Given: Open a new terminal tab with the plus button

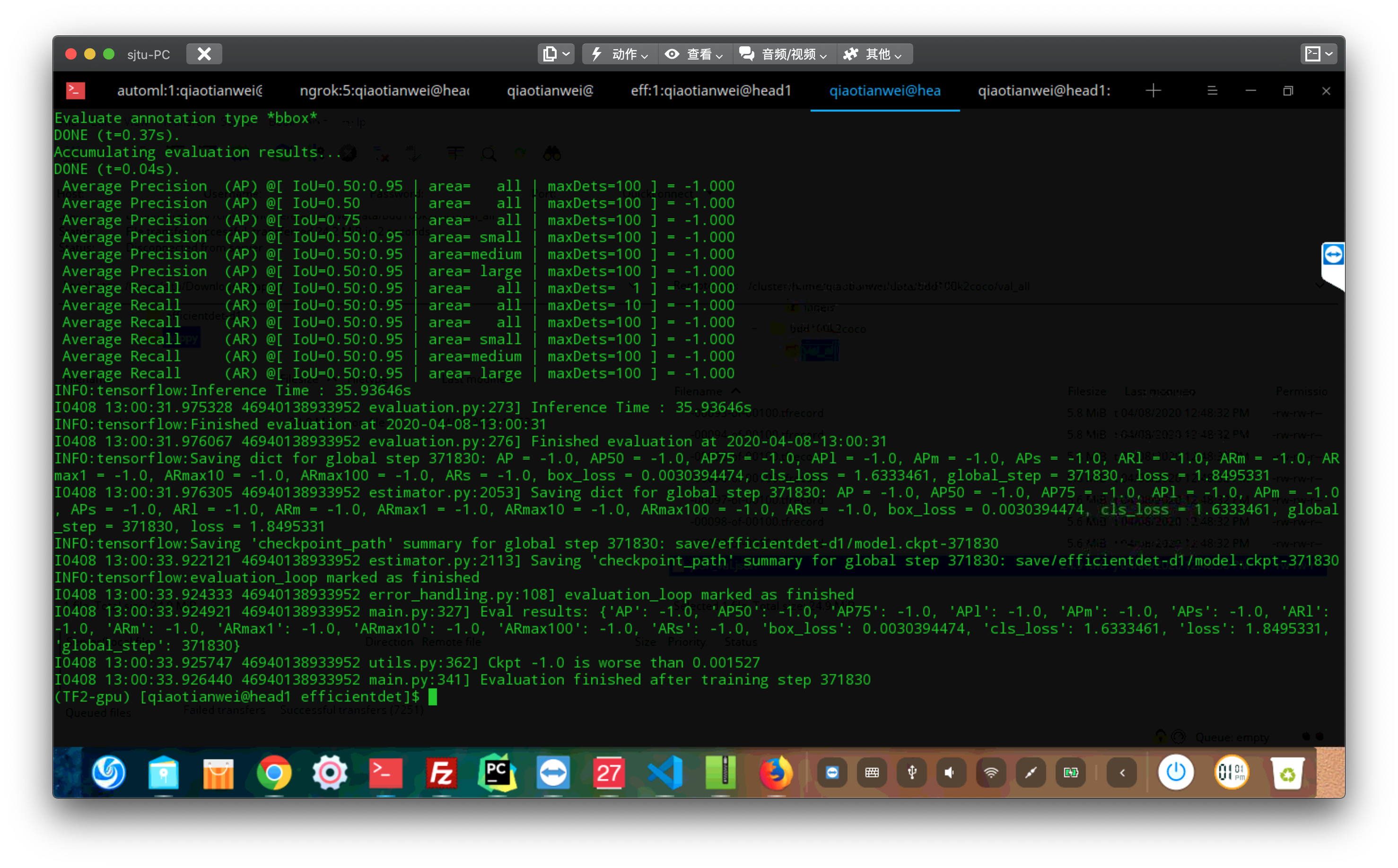Looking at the screenshot, I should click(1153, 90).
